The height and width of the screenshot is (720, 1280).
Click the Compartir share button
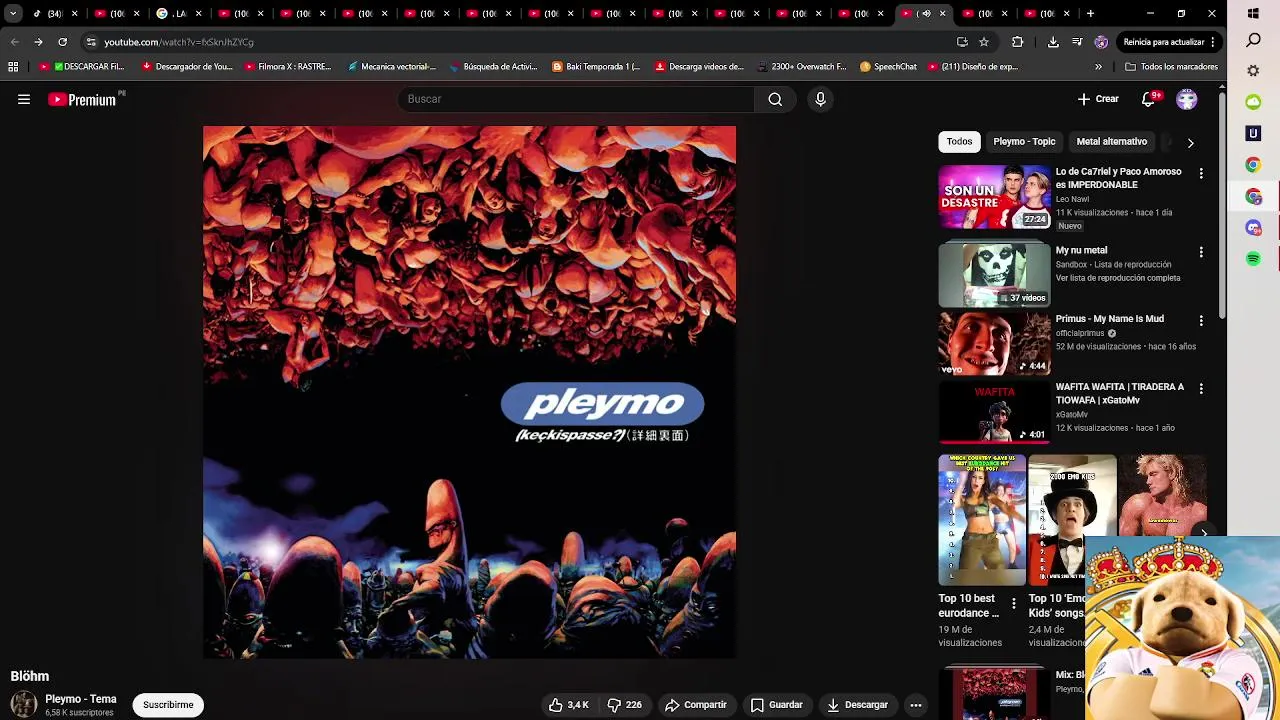click(696, 705)
